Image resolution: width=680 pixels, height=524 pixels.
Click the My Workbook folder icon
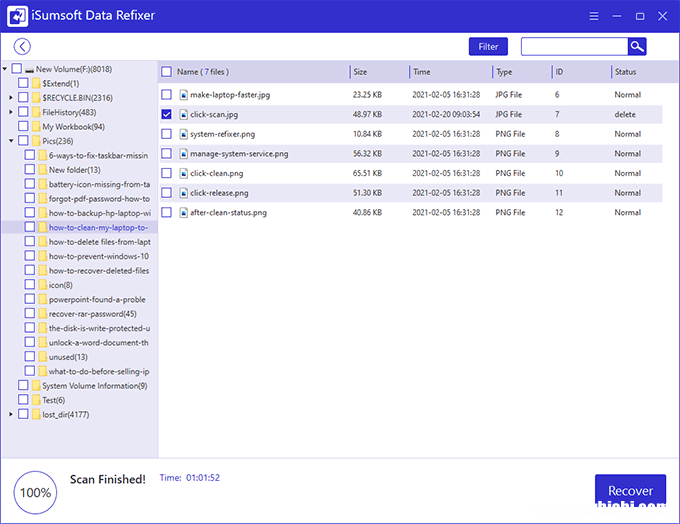[36, 126]
